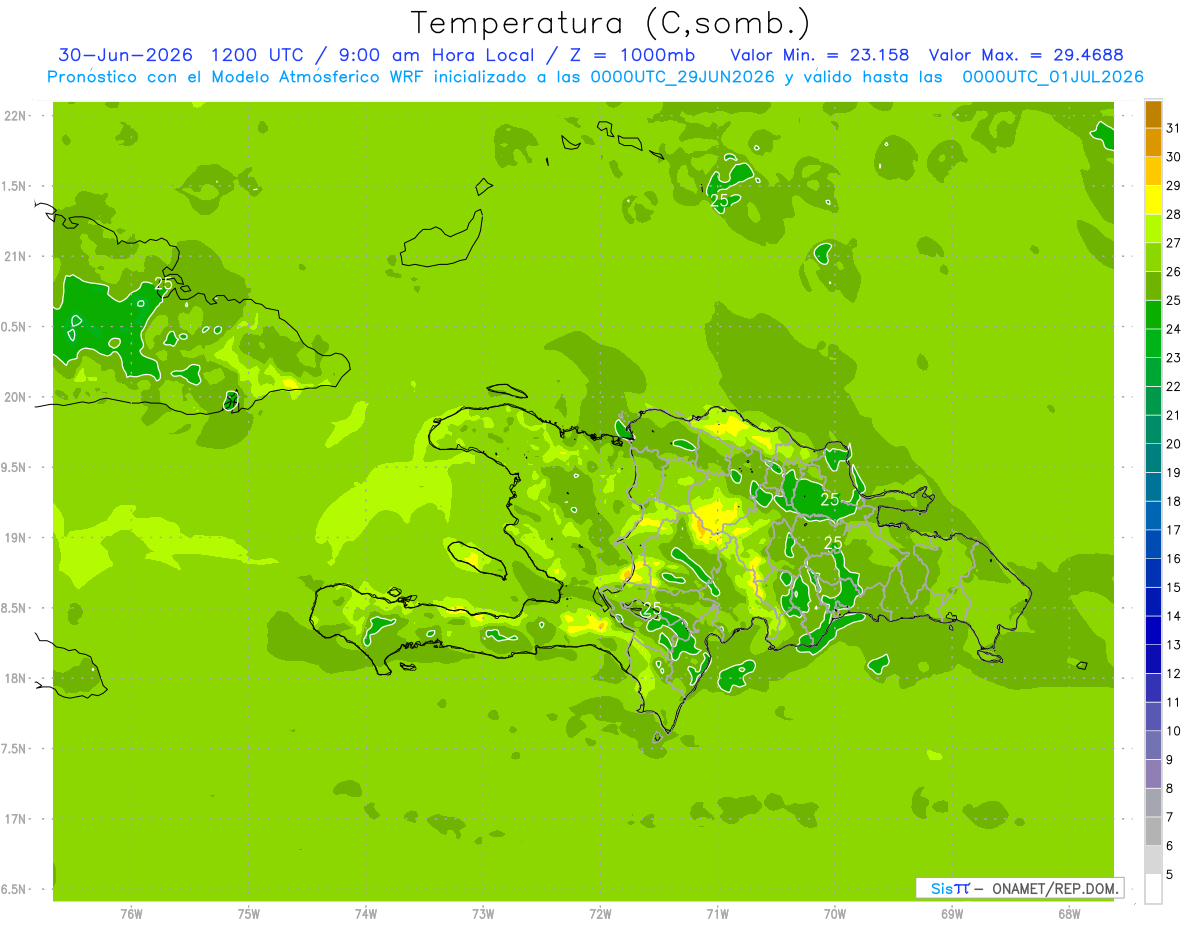Click the "72W" longitude label
Screen dimensions: 1200x927
[600, 914]
